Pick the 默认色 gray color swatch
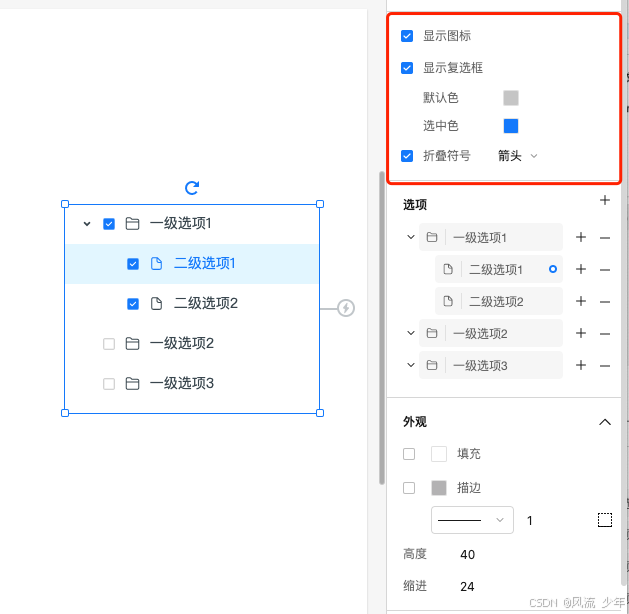This screenshot has width=629, height=614. 511,98
